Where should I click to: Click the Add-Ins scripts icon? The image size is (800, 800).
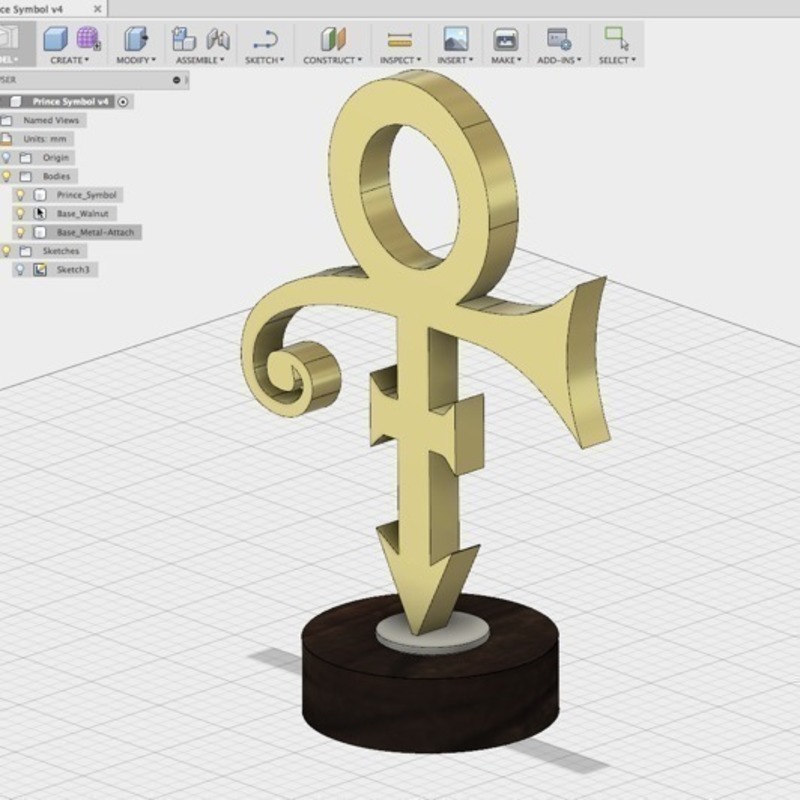[x=559, y=39]
